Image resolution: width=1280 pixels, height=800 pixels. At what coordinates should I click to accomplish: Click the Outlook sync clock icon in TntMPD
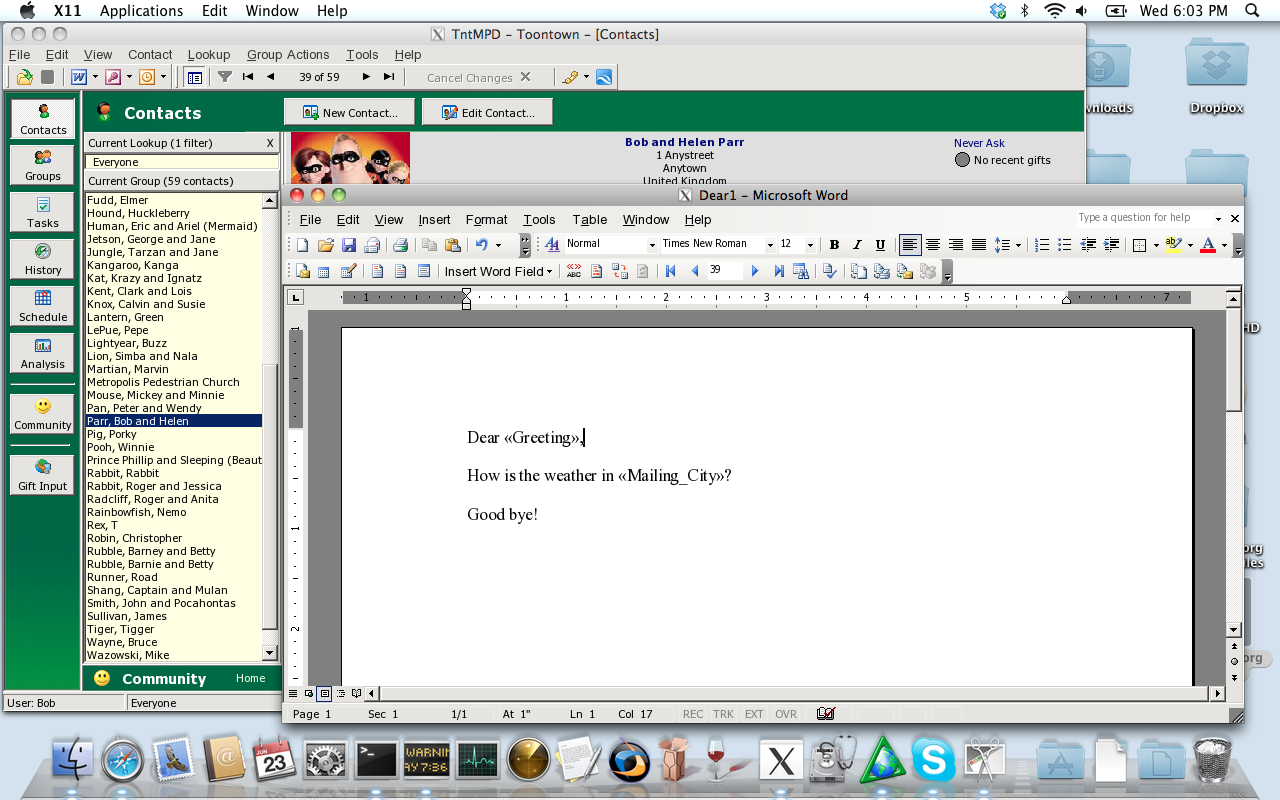(x=147, y=77)
